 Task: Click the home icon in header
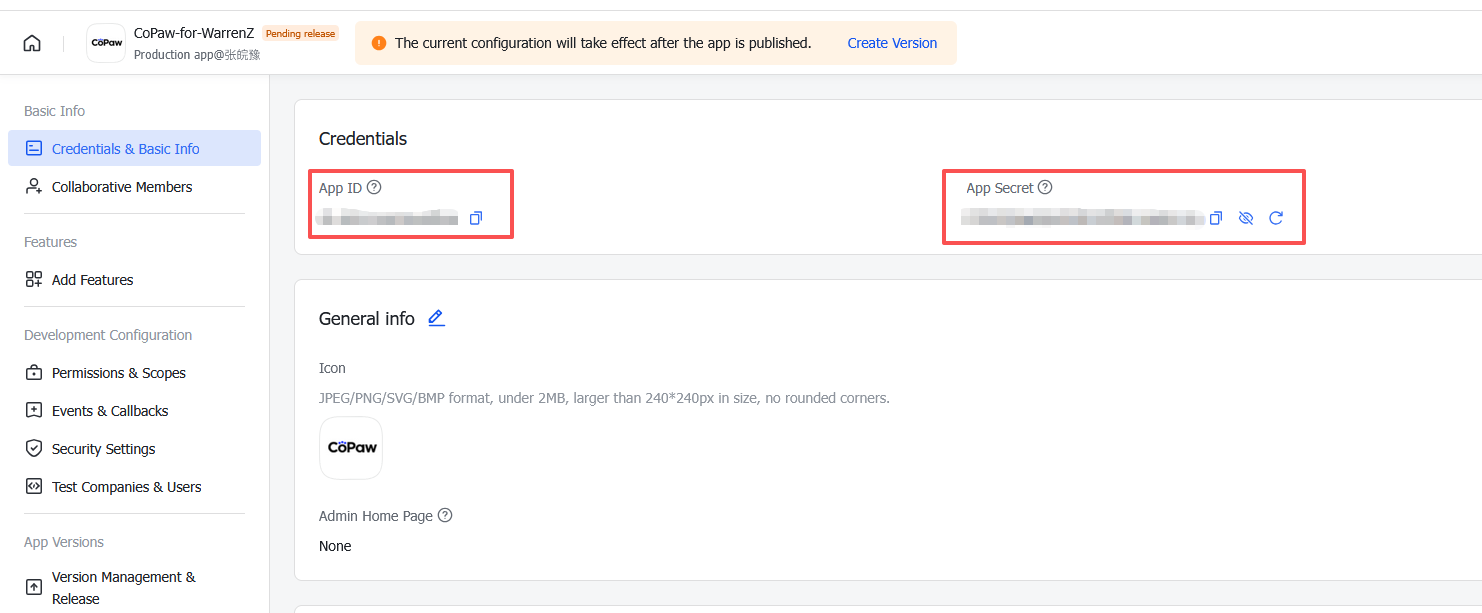tap(32, 43)
